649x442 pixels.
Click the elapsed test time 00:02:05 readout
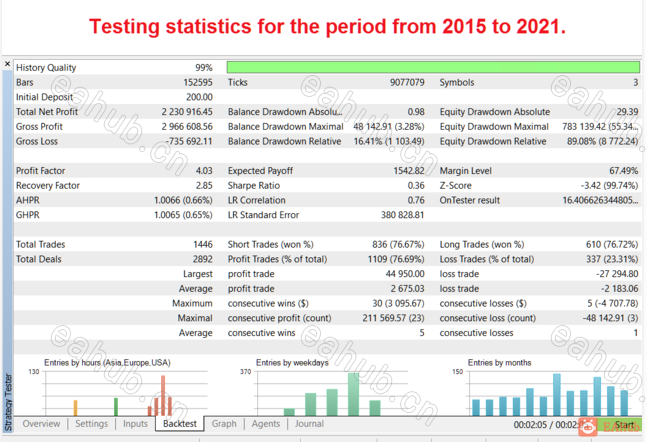pyautogui.click(x=530, y=425)
